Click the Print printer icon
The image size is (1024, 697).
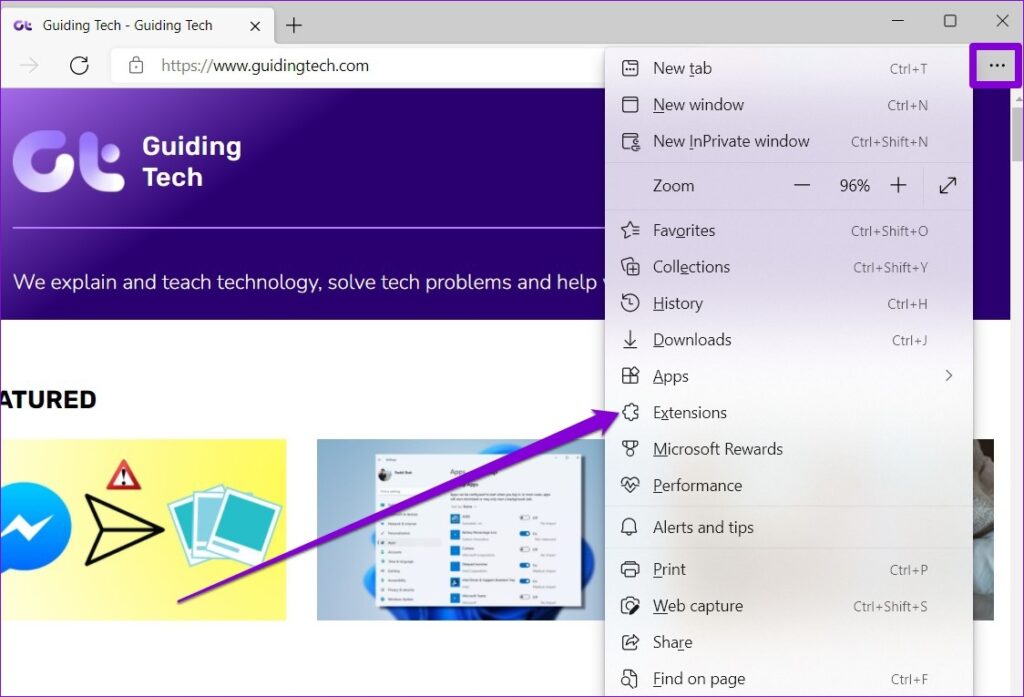tap(631, 569)
